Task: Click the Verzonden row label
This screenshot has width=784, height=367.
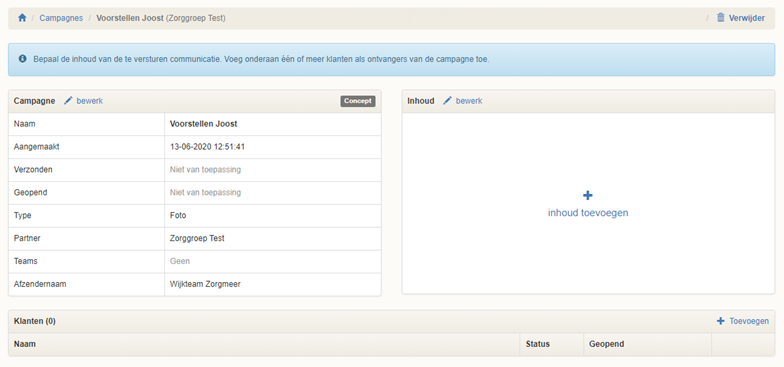Action: 33,170
